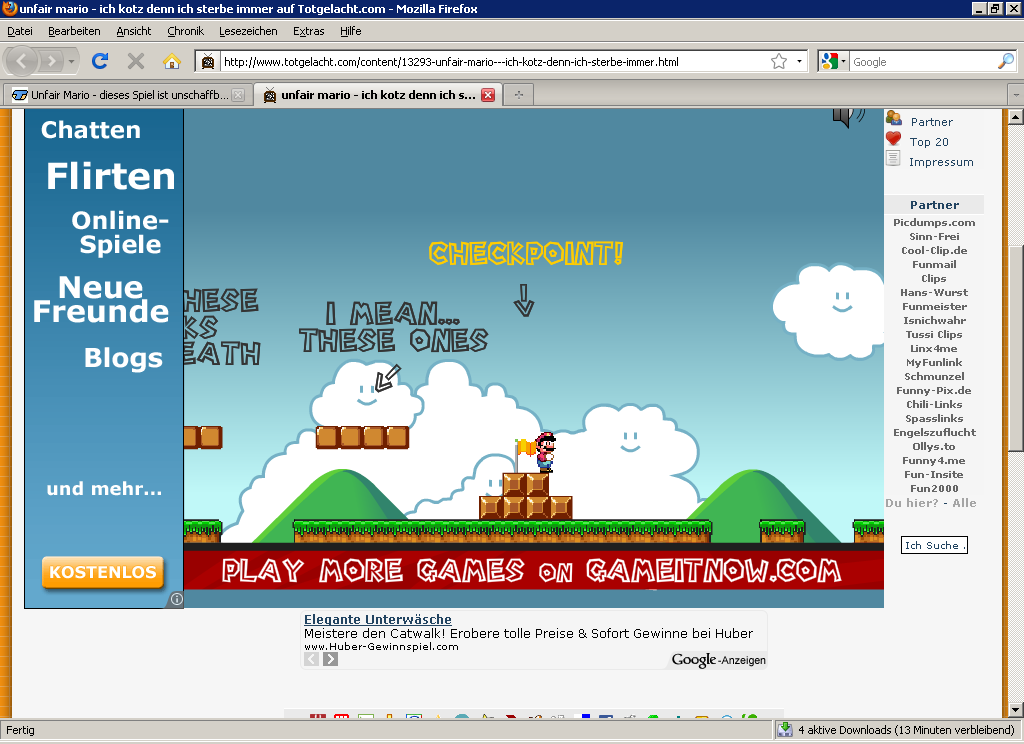
Task: Open the 'Elegante Unterwäsche' ad link
Action: (377, 619)
